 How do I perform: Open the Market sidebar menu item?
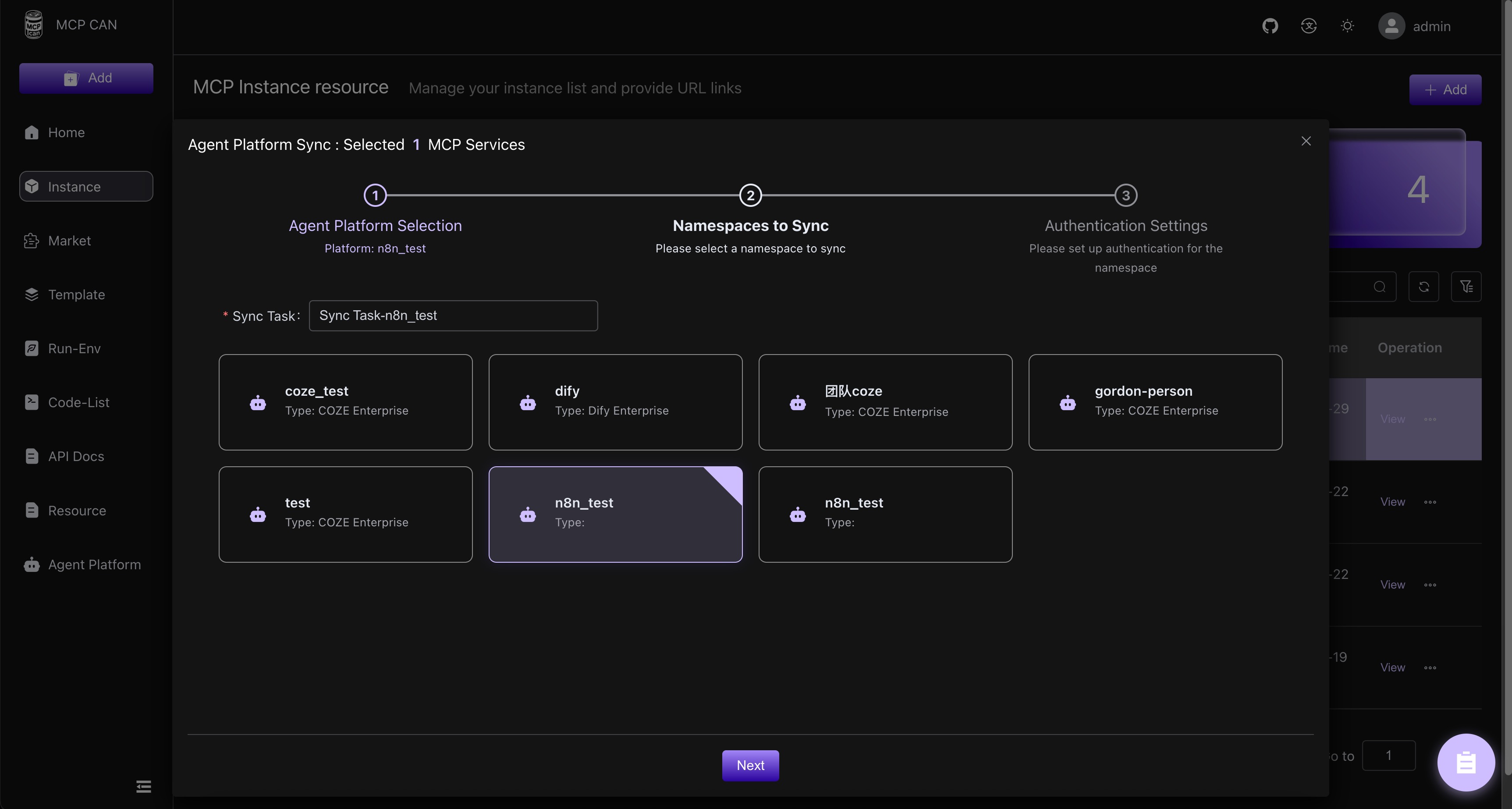point(69,241)
